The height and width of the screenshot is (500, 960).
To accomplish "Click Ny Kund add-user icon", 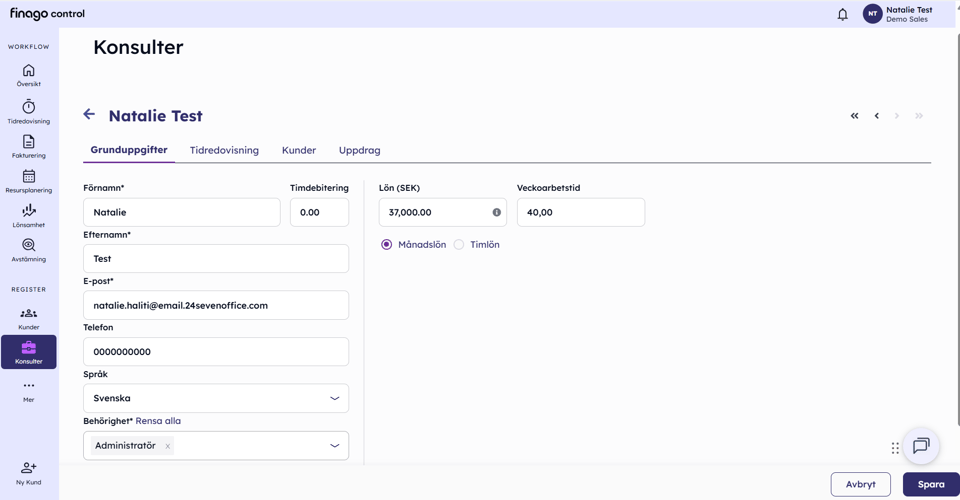I will 29,468.
